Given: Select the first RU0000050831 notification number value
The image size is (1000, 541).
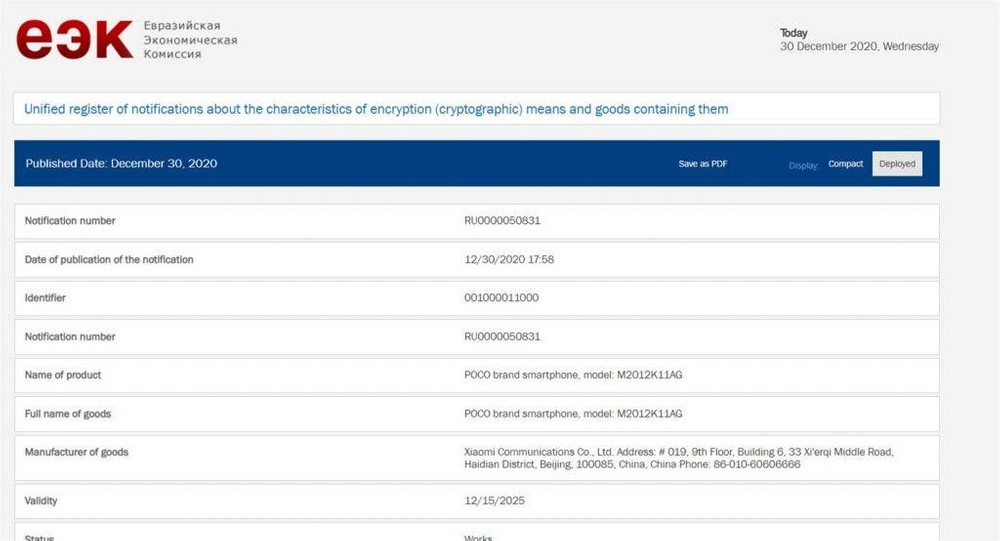Looking at the screenshot, I should point(502,221).
